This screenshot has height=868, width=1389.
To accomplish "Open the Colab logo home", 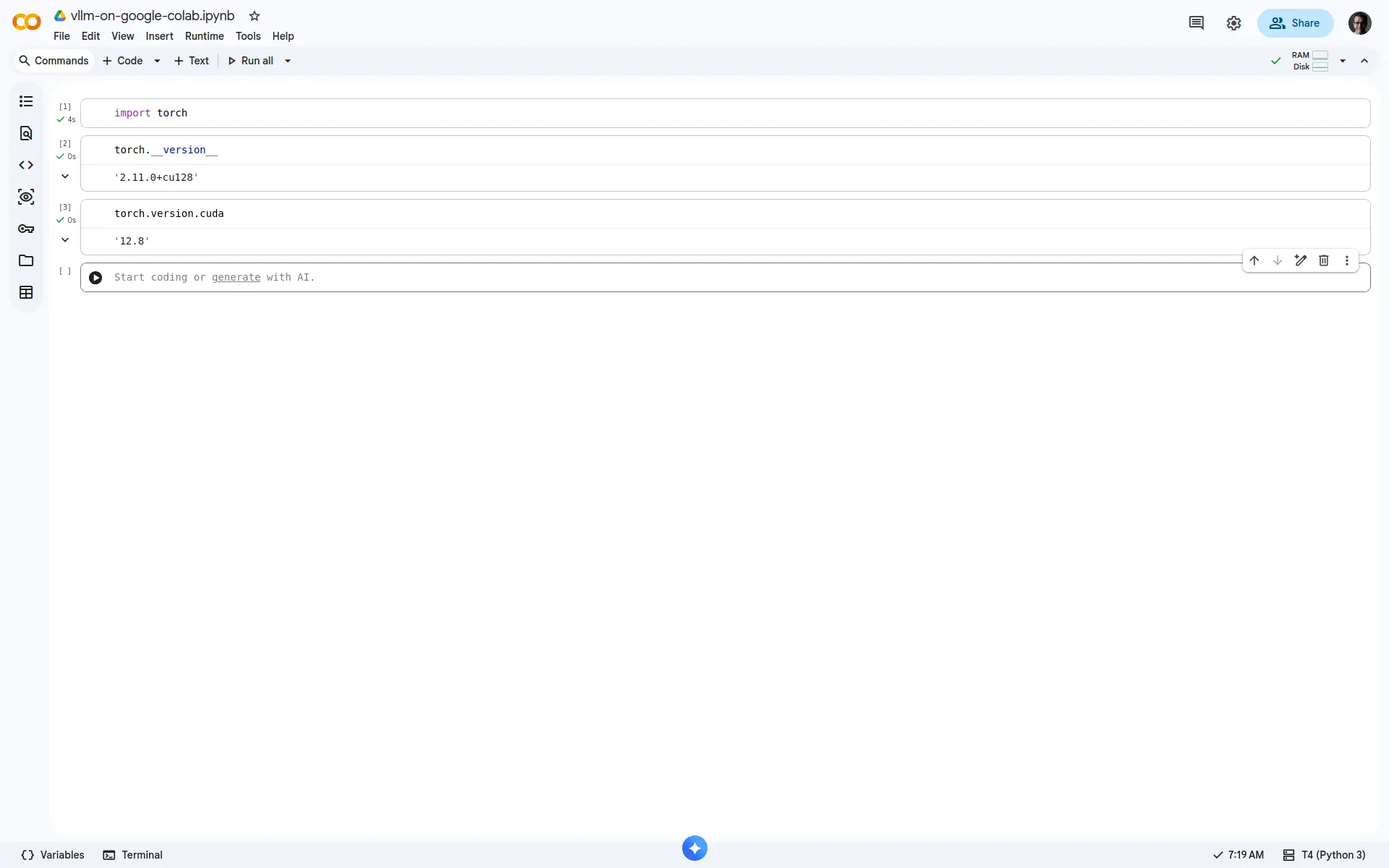I will coord(27,22).
